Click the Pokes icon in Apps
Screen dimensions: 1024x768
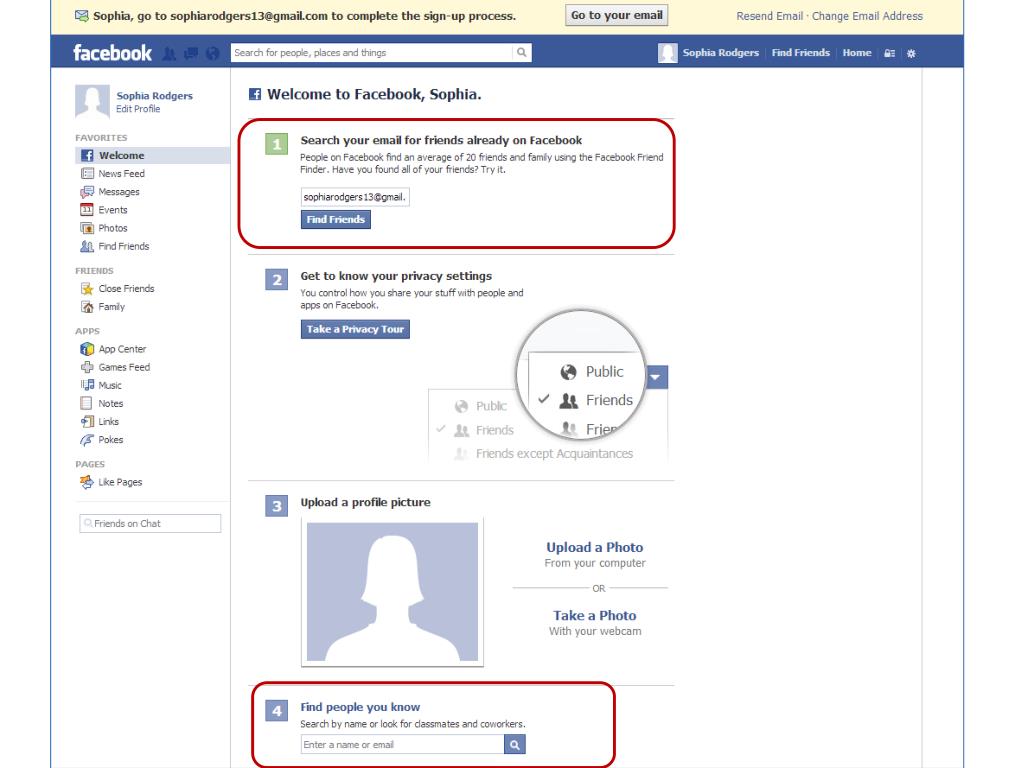click(87, 440)
